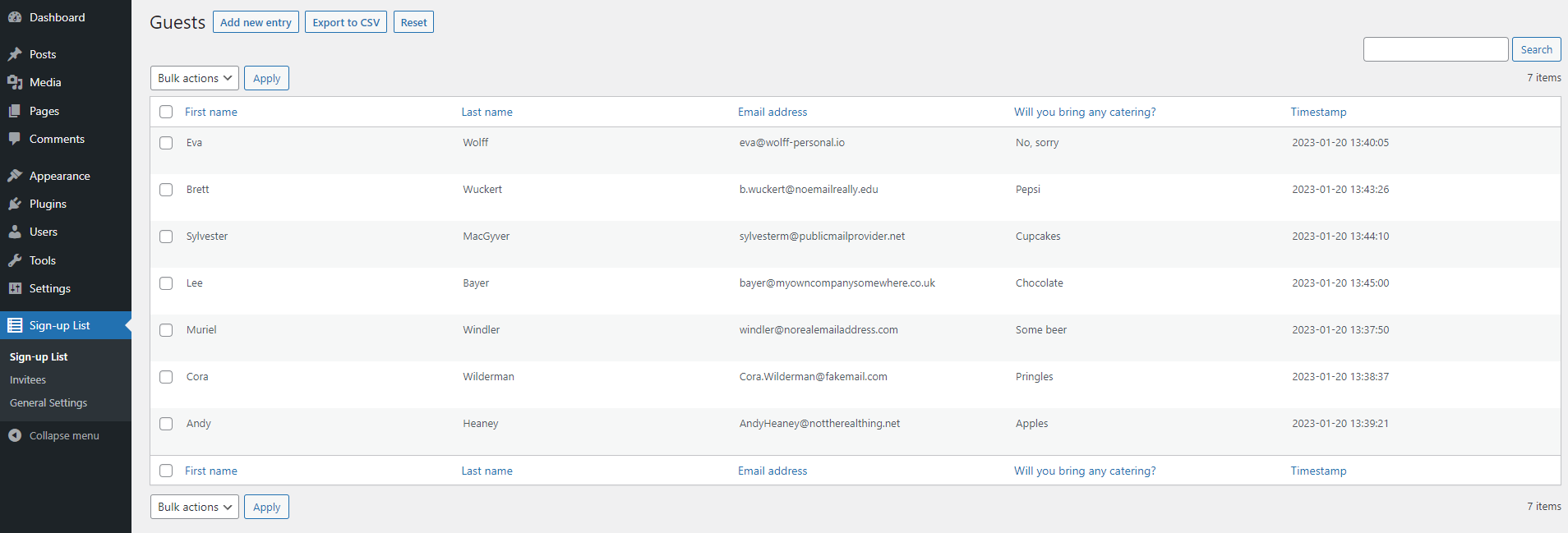Image resolution: width=1568 pixels, height=533 pixels.
Task: Focus the guest search input field
Action: (x=1435, y=49)
